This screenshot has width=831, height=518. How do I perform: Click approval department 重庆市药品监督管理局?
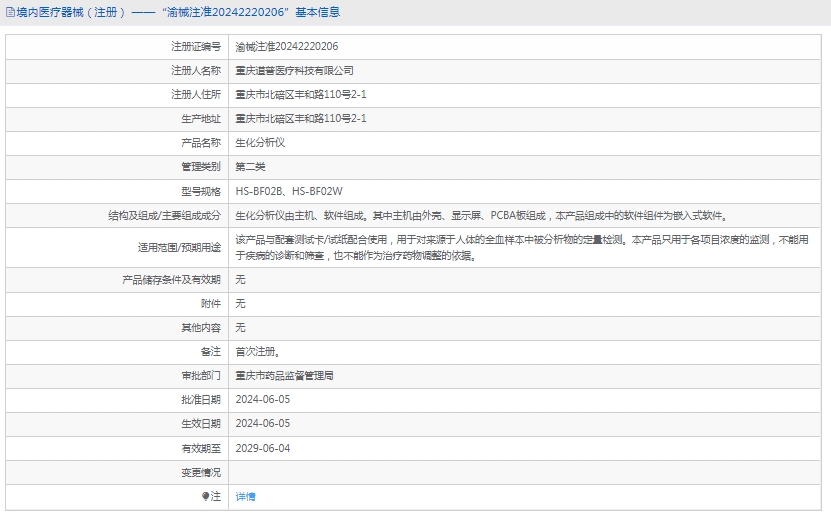(284, 376)
